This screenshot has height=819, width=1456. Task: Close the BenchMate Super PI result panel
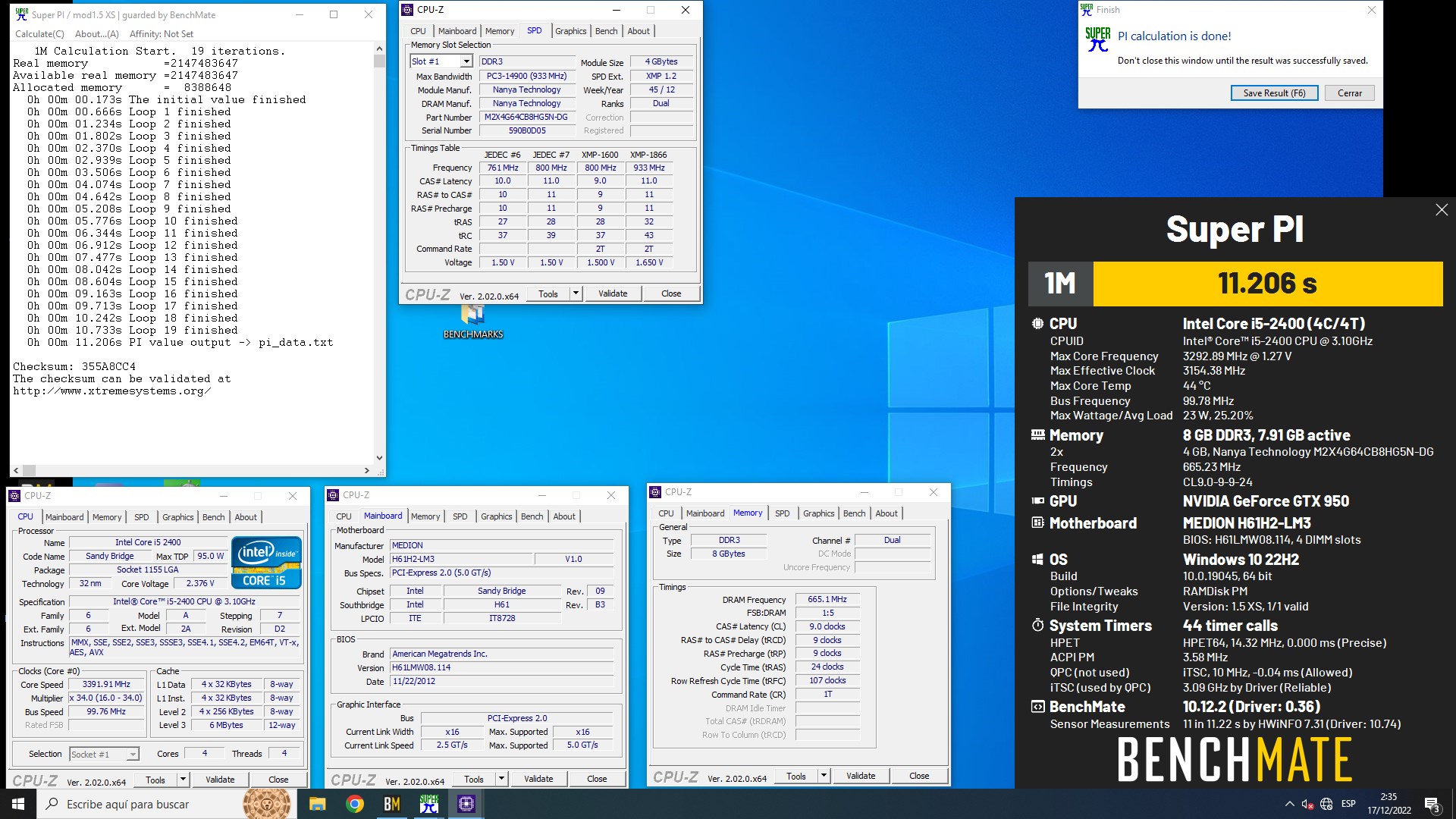point(1441,210)
